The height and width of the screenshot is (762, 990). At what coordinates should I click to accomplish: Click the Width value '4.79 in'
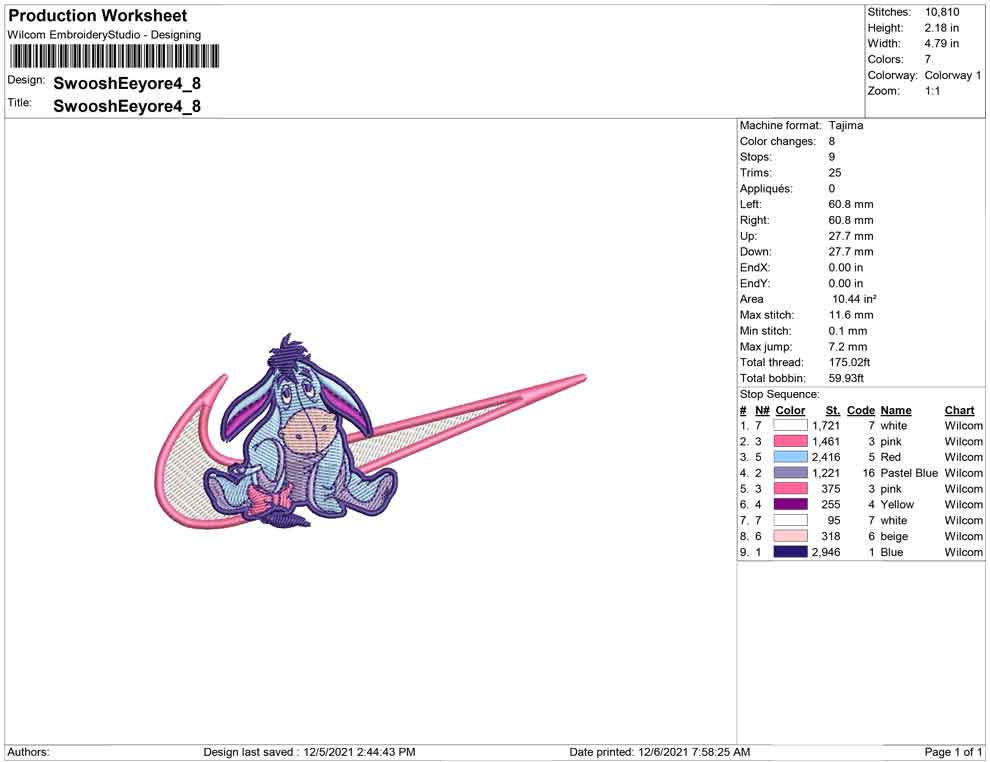pyautogui.click(x=941, y=44)
